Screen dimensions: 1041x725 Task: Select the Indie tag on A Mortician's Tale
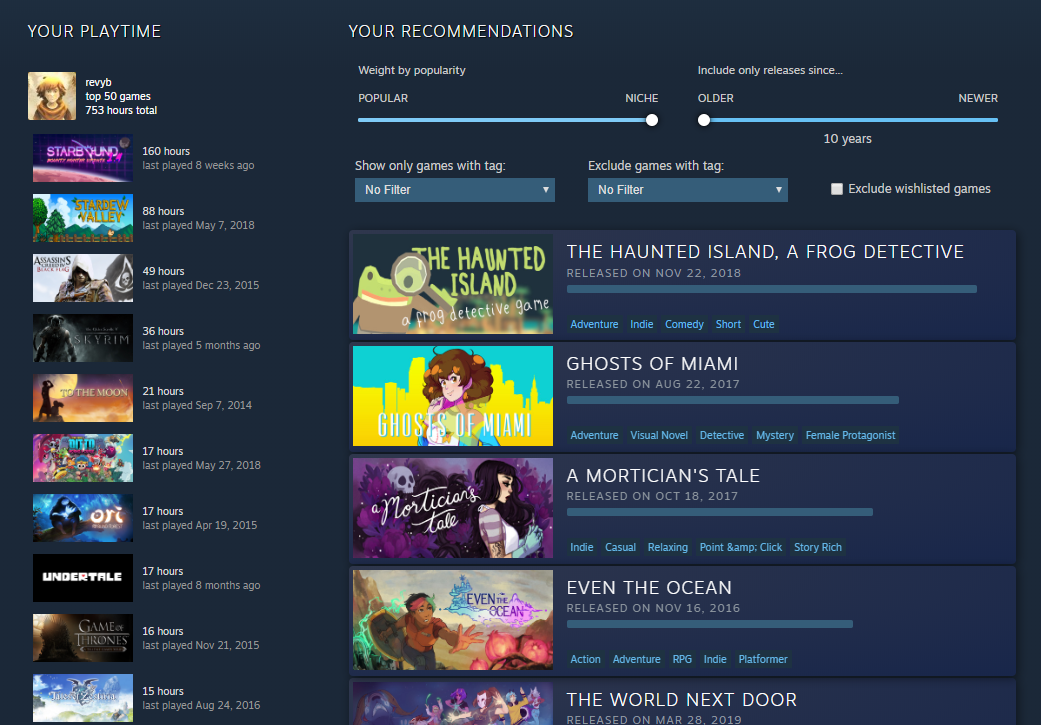tap(582, 547)
